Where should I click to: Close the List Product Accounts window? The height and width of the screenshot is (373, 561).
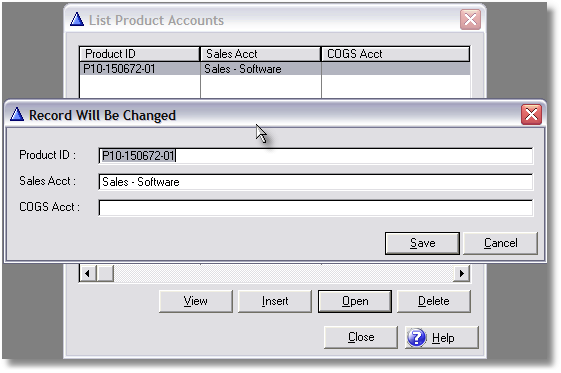click(x=470, y=19)
